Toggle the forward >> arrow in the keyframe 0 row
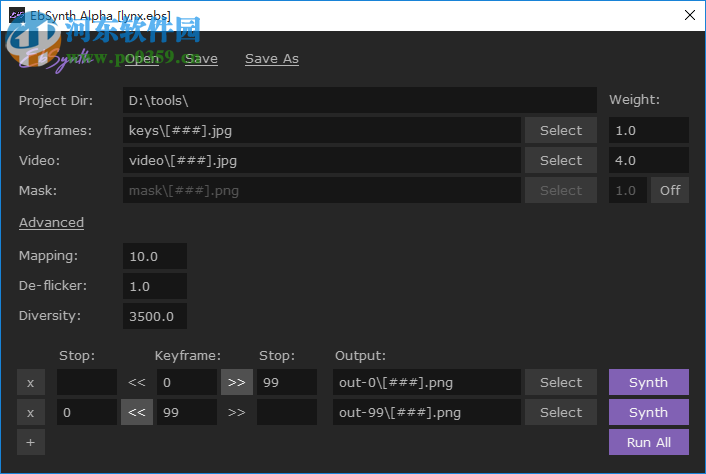 [237, 383]
